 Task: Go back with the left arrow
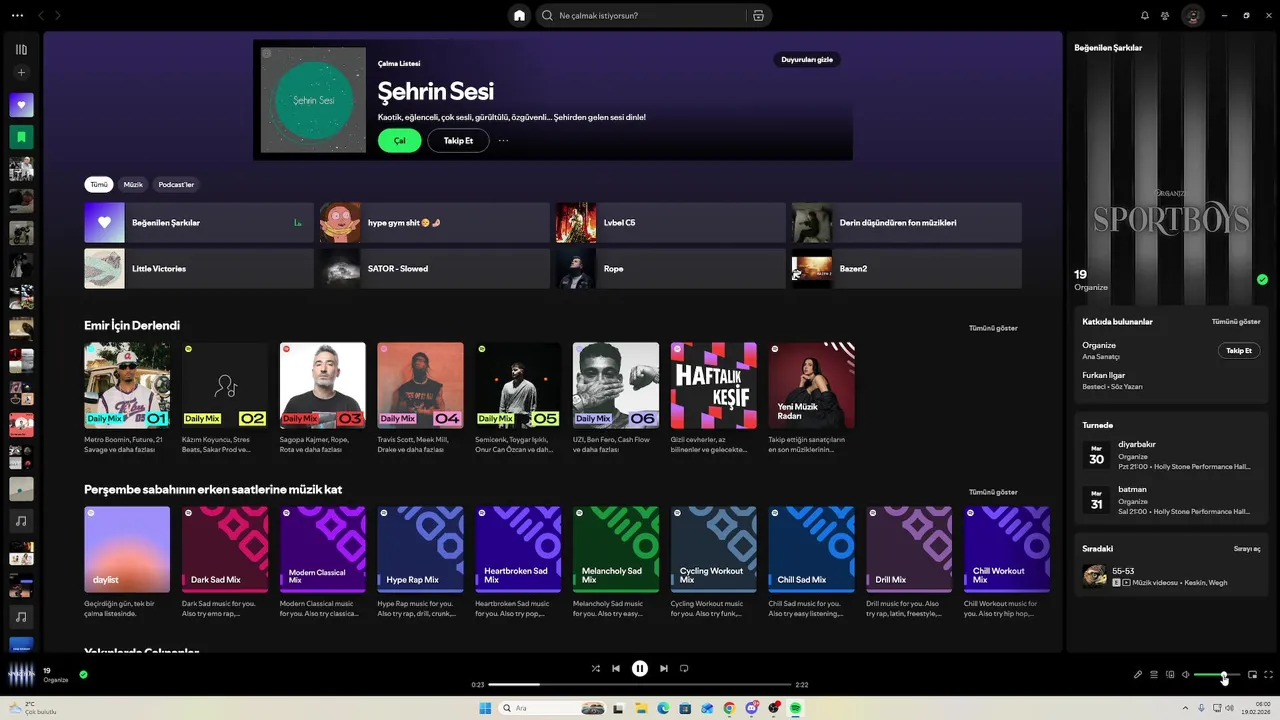[41, 15]
